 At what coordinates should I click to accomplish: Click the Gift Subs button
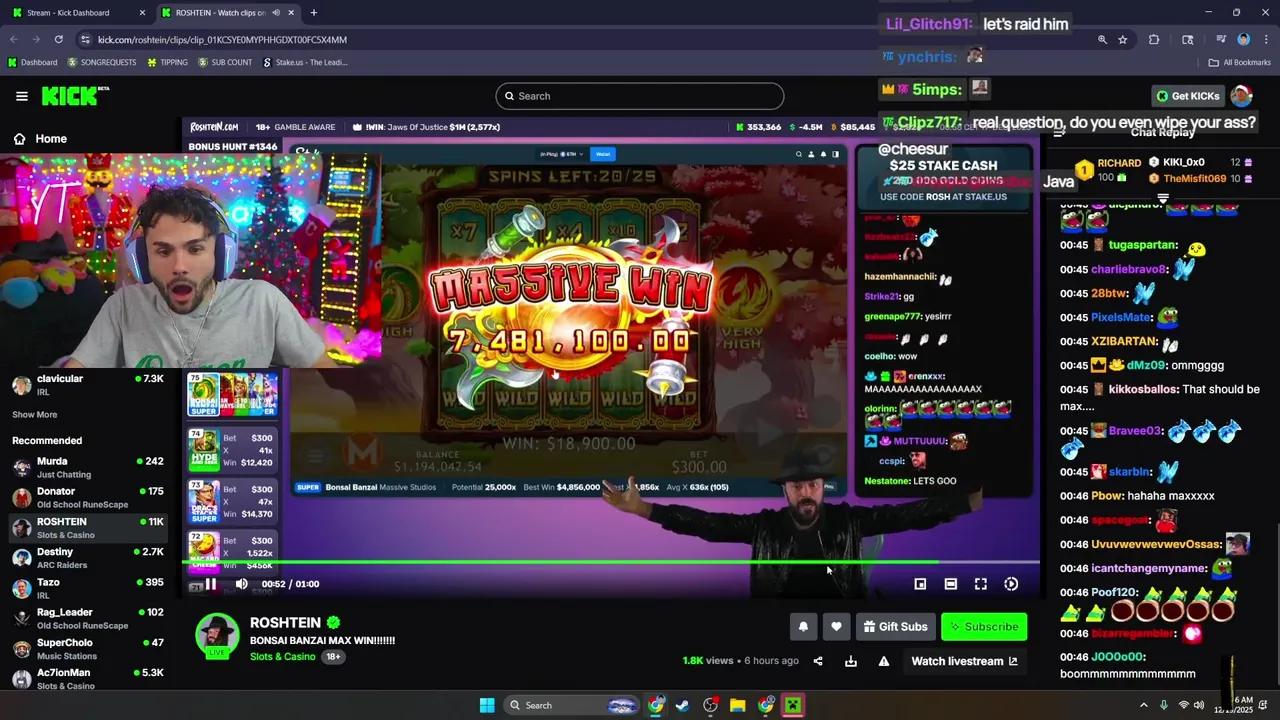[895, 627]
